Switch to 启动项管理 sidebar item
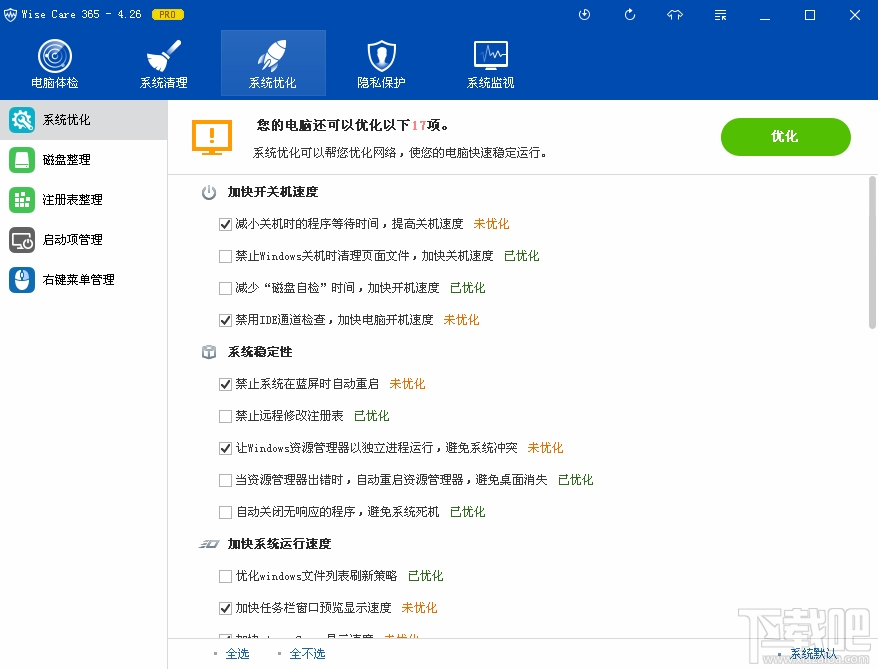This screenshot has width=878, height=669. tap(83, 240)
